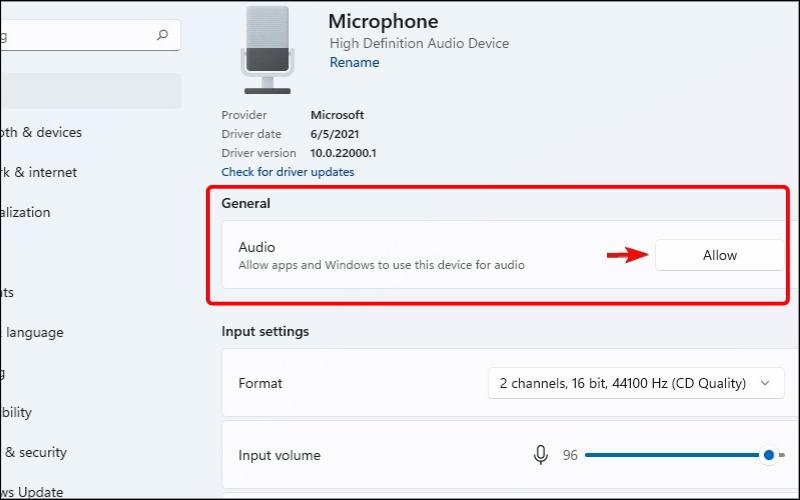Open Accounts section in sidebar
Viewport: 800px width, 500px height.
point(8,292)
